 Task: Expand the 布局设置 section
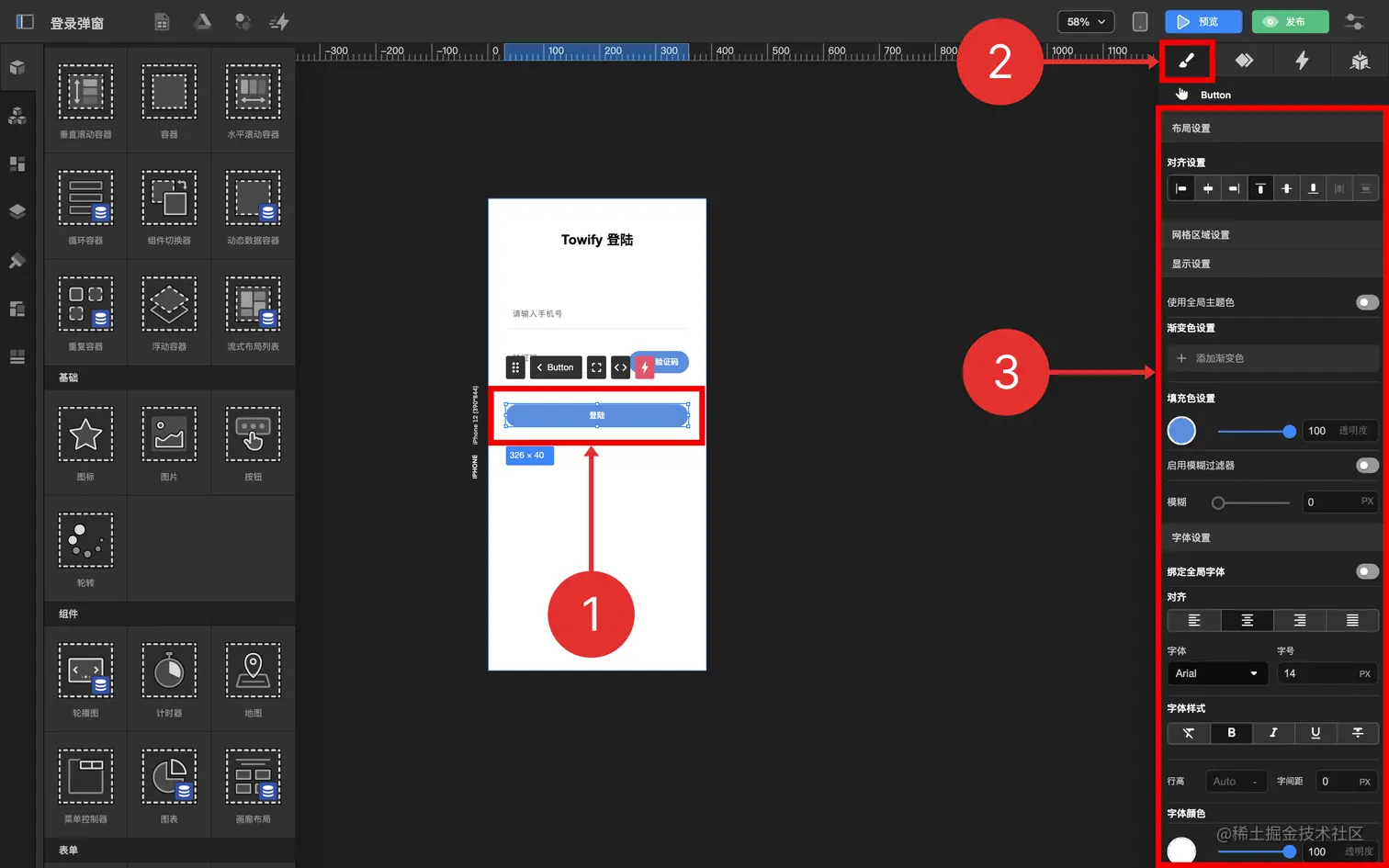[x=1271, y=129]
